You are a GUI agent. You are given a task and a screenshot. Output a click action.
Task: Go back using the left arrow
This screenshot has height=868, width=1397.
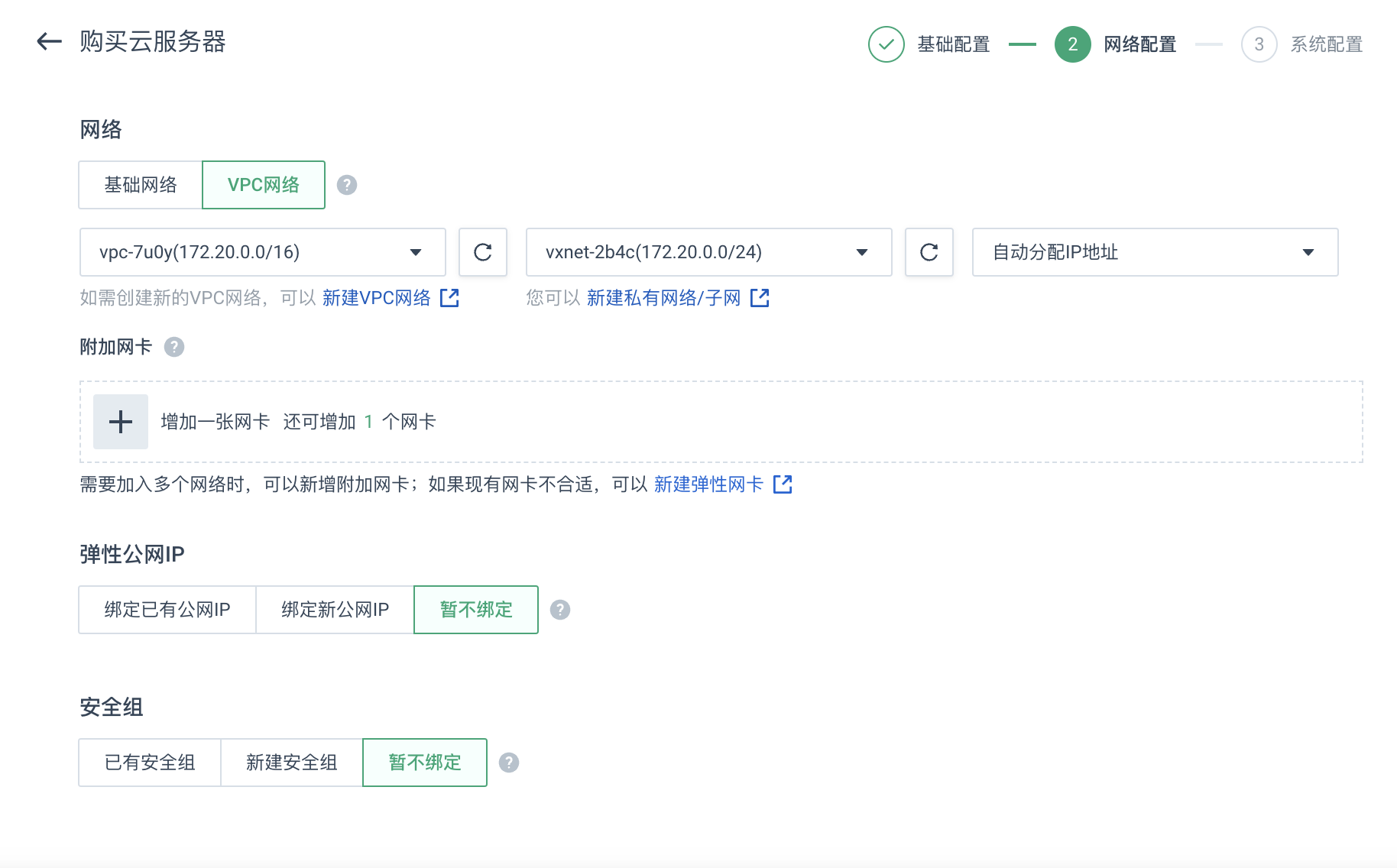tap(49, 41)
